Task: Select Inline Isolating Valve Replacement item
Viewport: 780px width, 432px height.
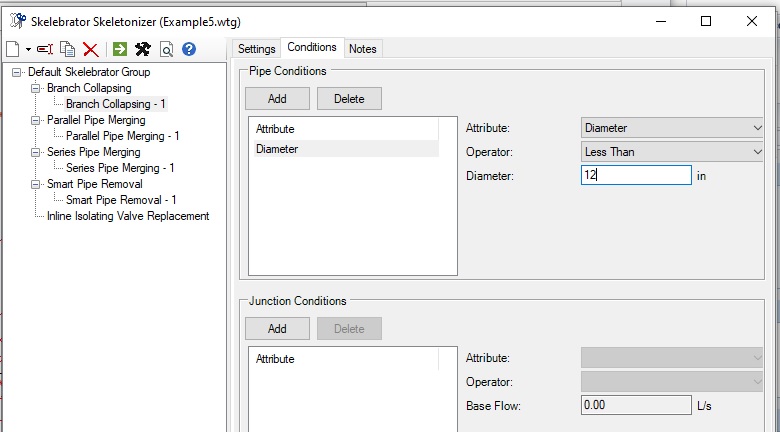Action: [128, 216]
